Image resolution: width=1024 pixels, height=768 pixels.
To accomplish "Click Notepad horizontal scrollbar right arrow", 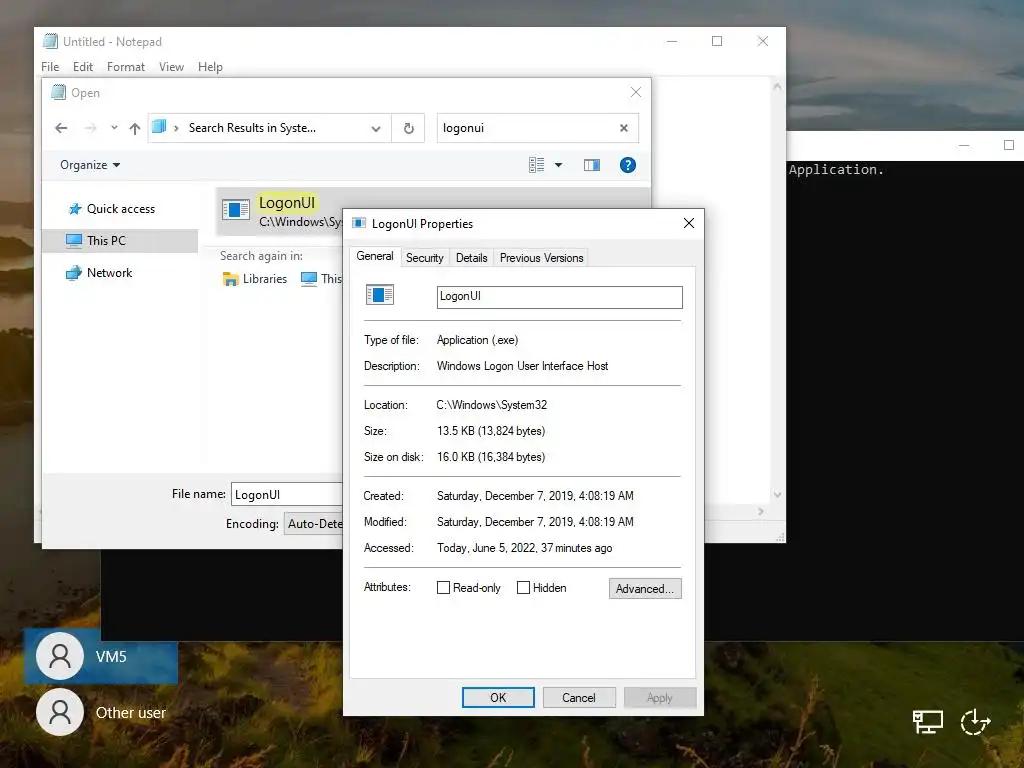I will pos(761,511).
